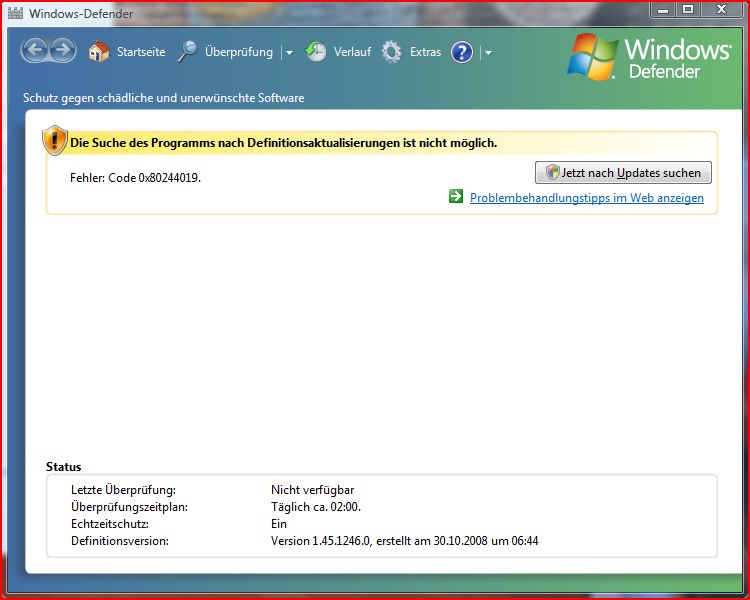The image size is (750, 600).
Task: Open help with the blue question mark icon
Action: click(x=462, y=52)
